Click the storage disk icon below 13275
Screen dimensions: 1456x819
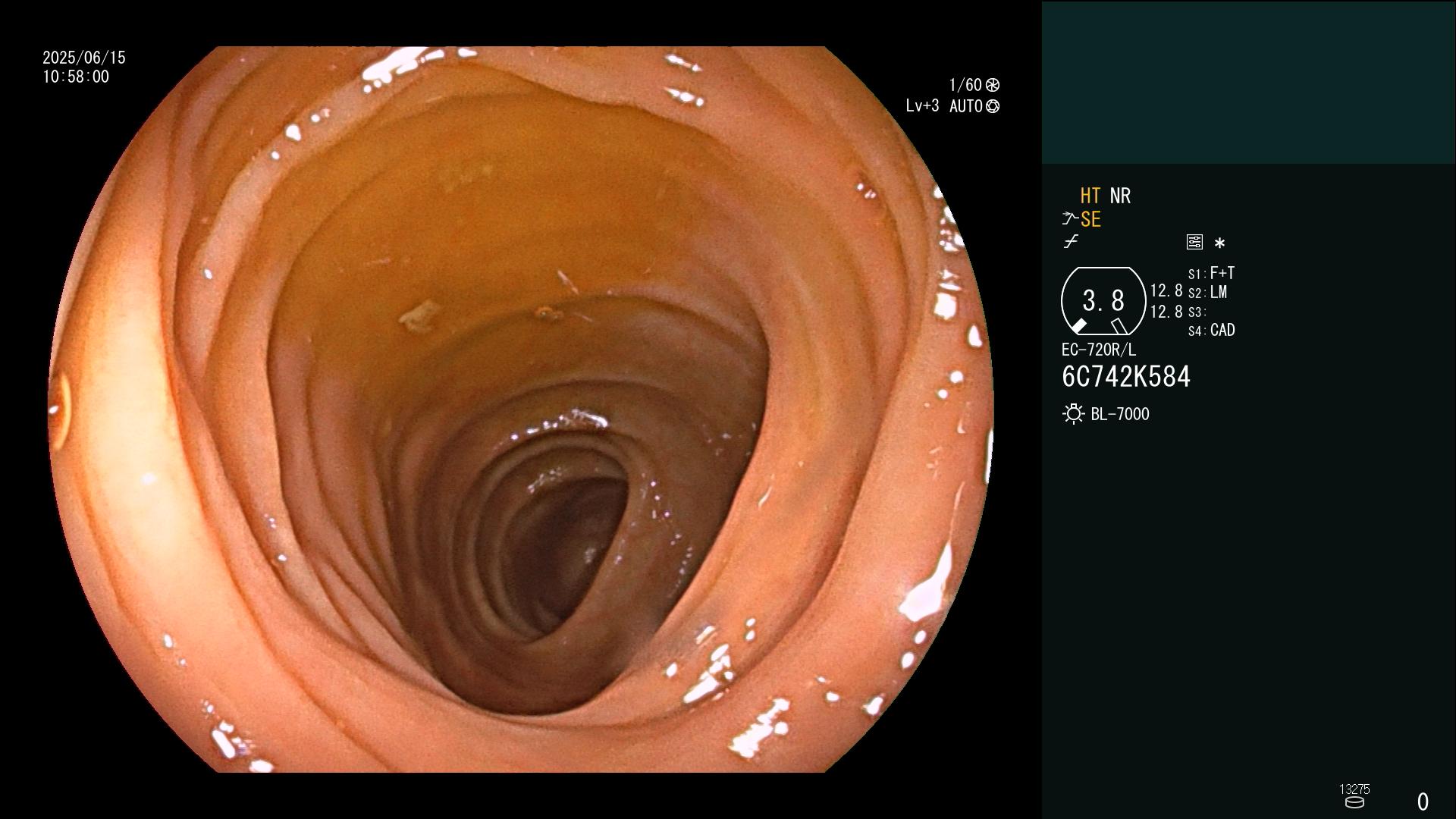(x=1354, y=802)
